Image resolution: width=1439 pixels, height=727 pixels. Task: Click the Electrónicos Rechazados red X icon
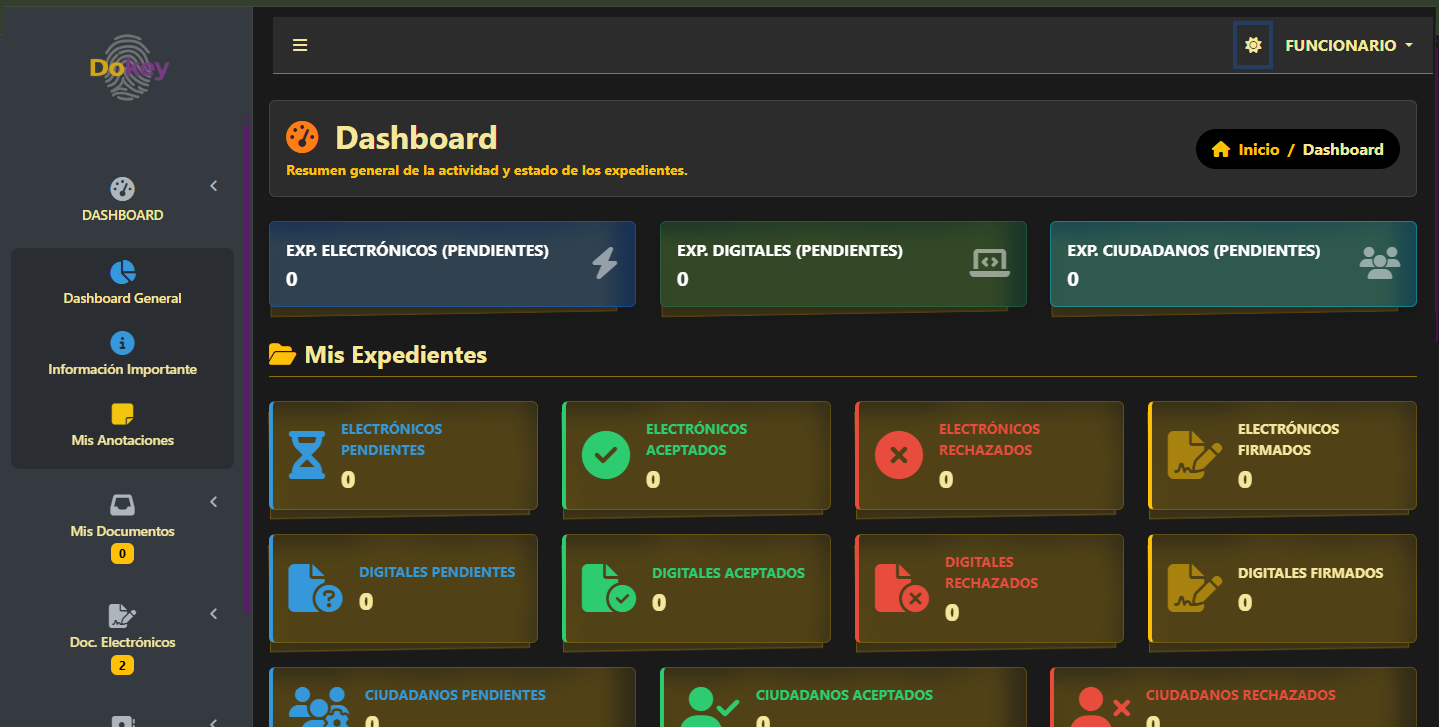898,455
